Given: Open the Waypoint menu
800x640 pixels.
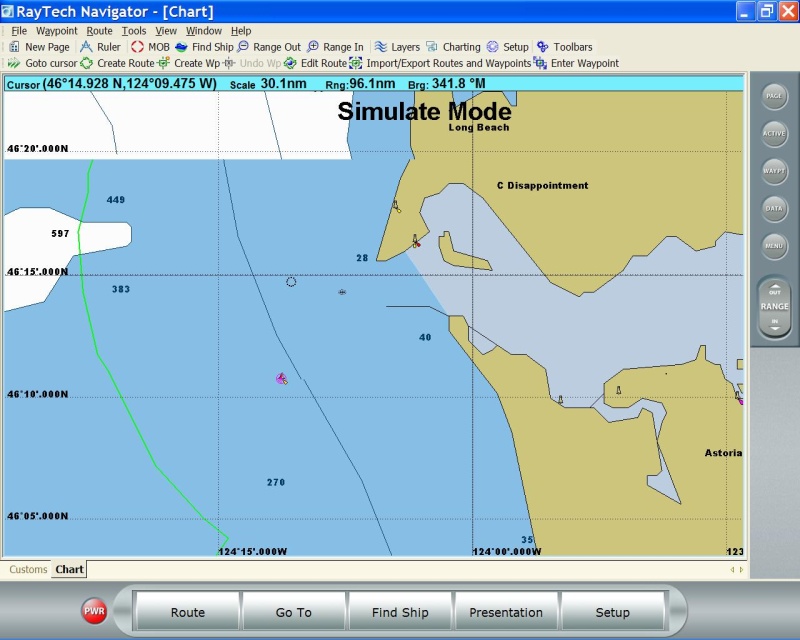Looking at the screenshot, I should click(x=56, y=31).
